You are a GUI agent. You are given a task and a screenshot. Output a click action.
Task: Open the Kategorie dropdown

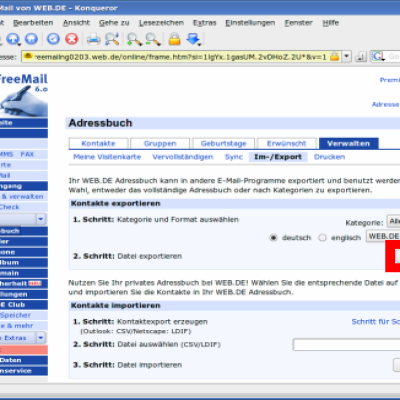click(x=393, y=221)
